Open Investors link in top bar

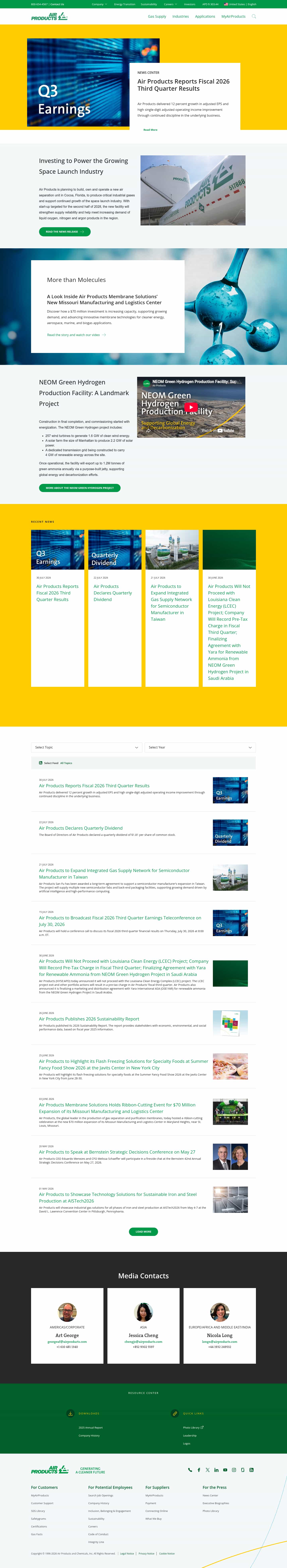[x=190, y=4]
